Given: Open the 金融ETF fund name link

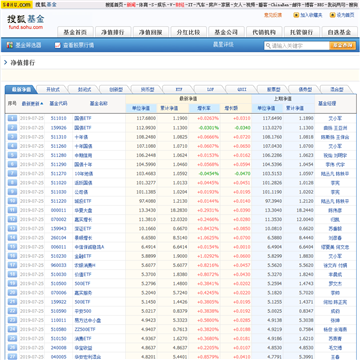Looking at the screenshot, I should [x=83, y=256].
